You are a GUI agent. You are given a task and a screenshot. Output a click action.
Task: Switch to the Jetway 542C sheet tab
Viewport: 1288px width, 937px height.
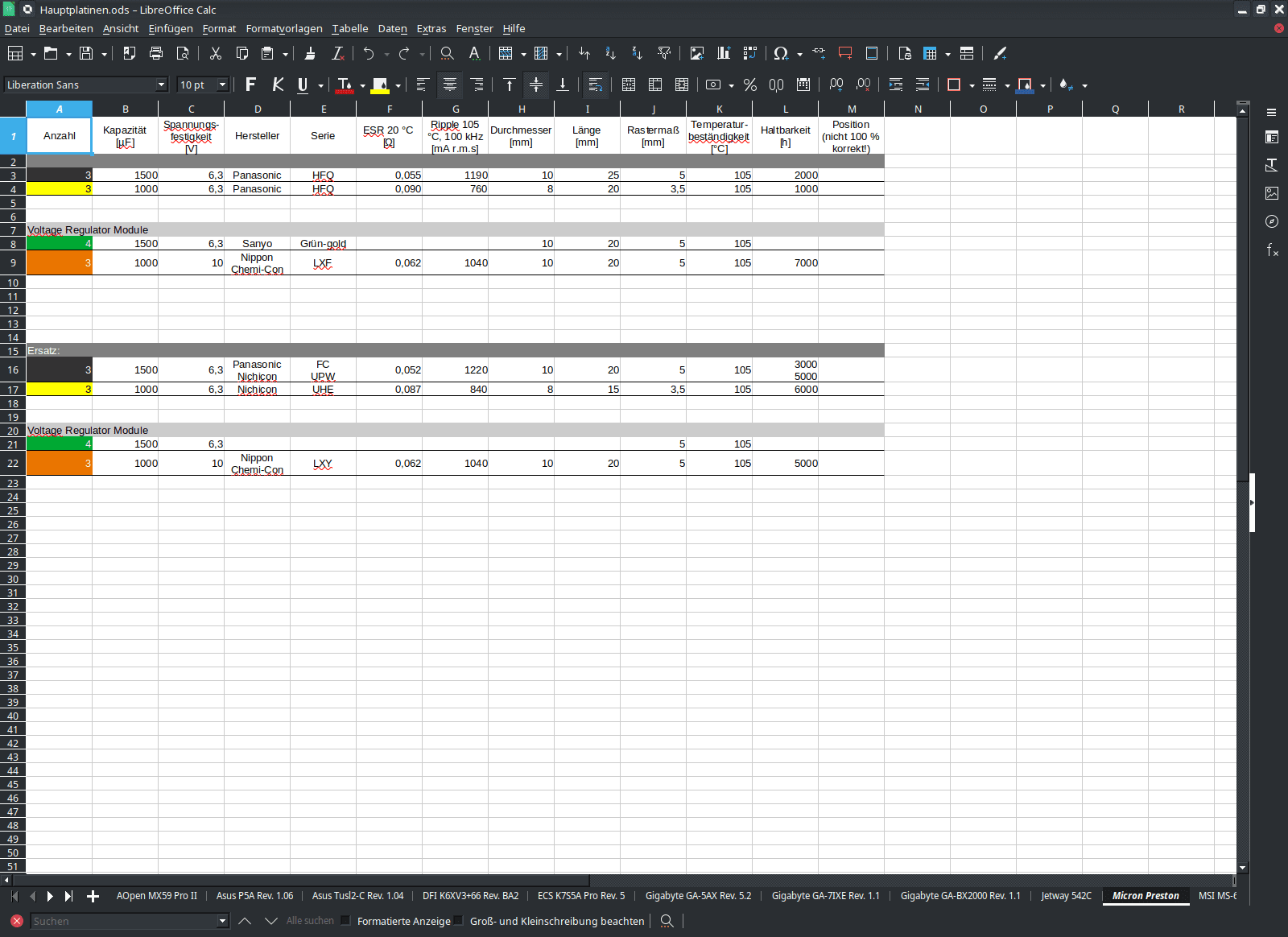pos(1066,895)
